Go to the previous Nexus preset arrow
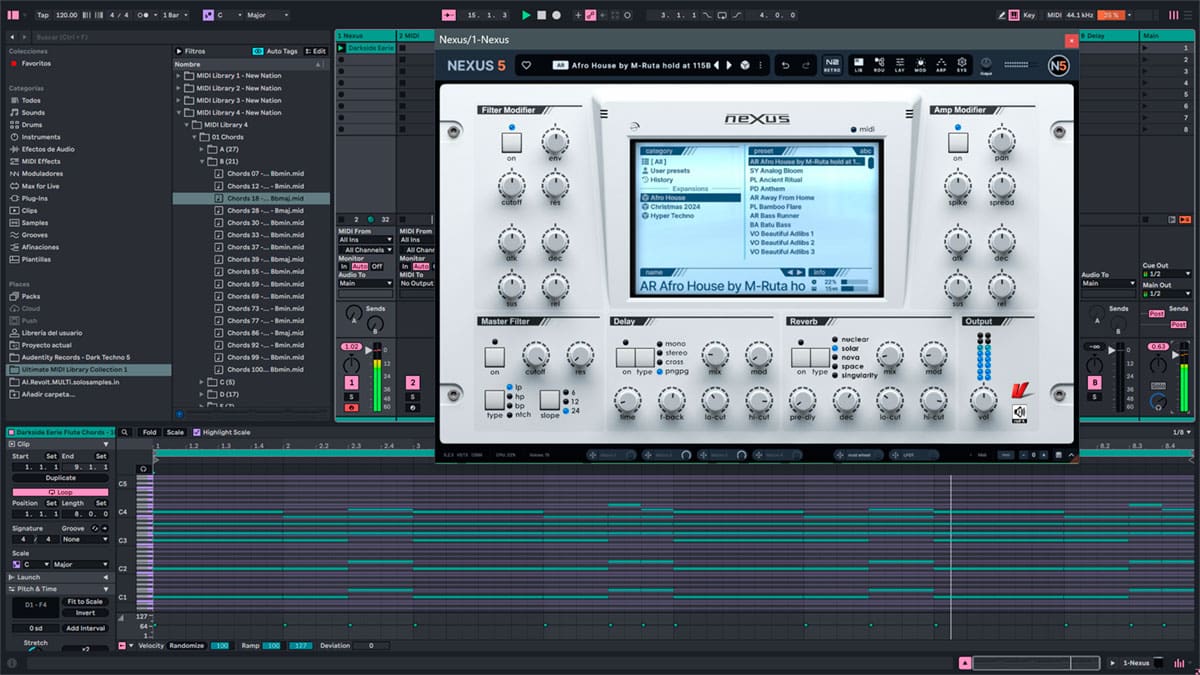This screenshot has width=1200, height=675. point(716,66)
